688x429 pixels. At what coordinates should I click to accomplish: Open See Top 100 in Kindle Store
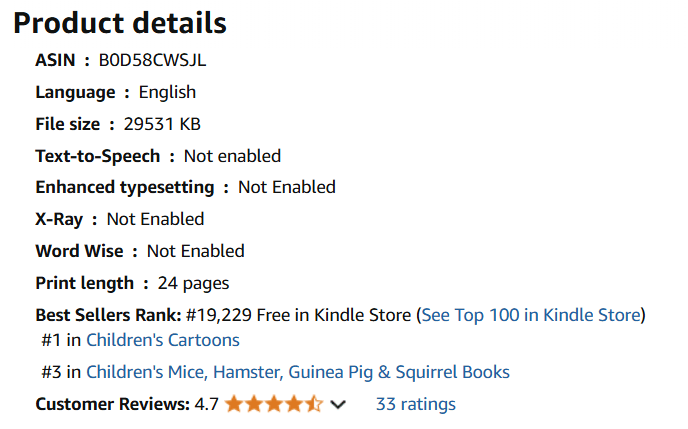[531, 315]
